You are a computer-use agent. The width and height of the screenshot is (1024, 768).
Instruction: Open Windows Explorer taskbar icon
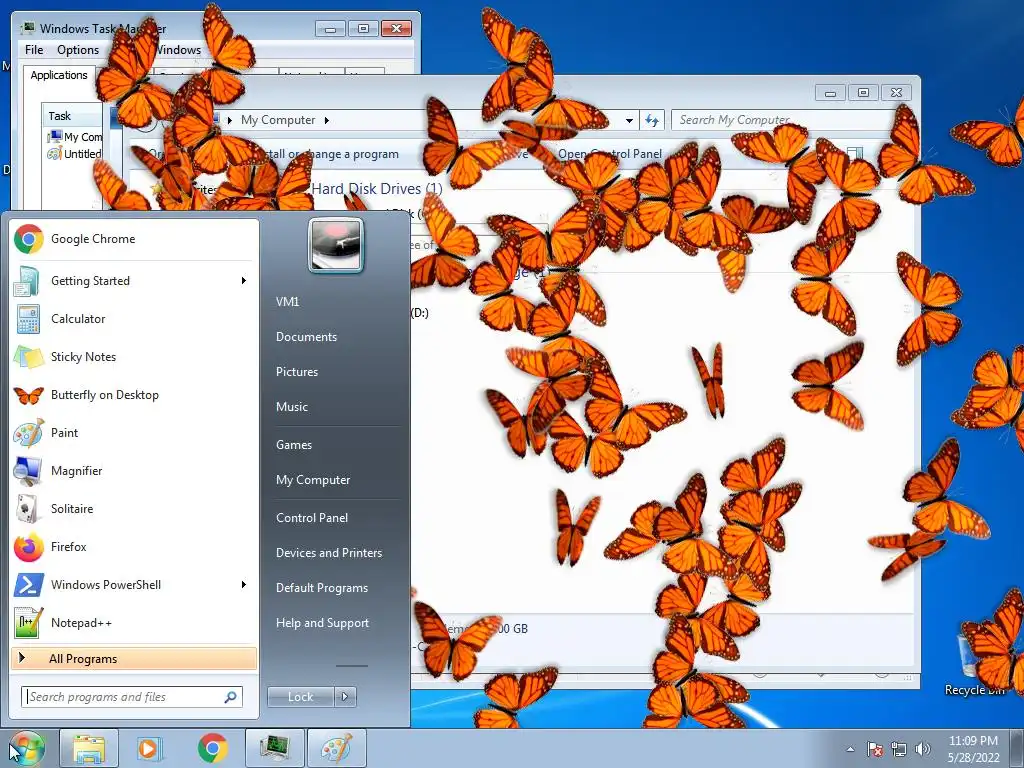pyautogui.click(x=89, y=748)
